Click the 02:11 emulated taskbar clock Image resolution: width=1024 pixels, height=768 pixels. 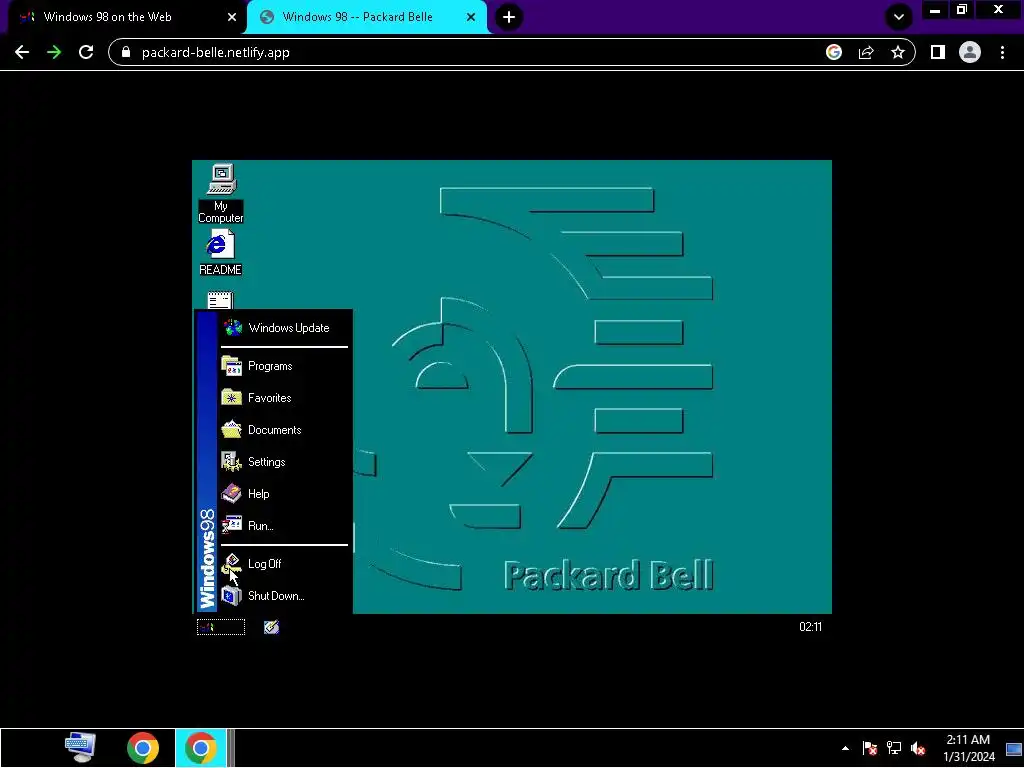(810, 627)
